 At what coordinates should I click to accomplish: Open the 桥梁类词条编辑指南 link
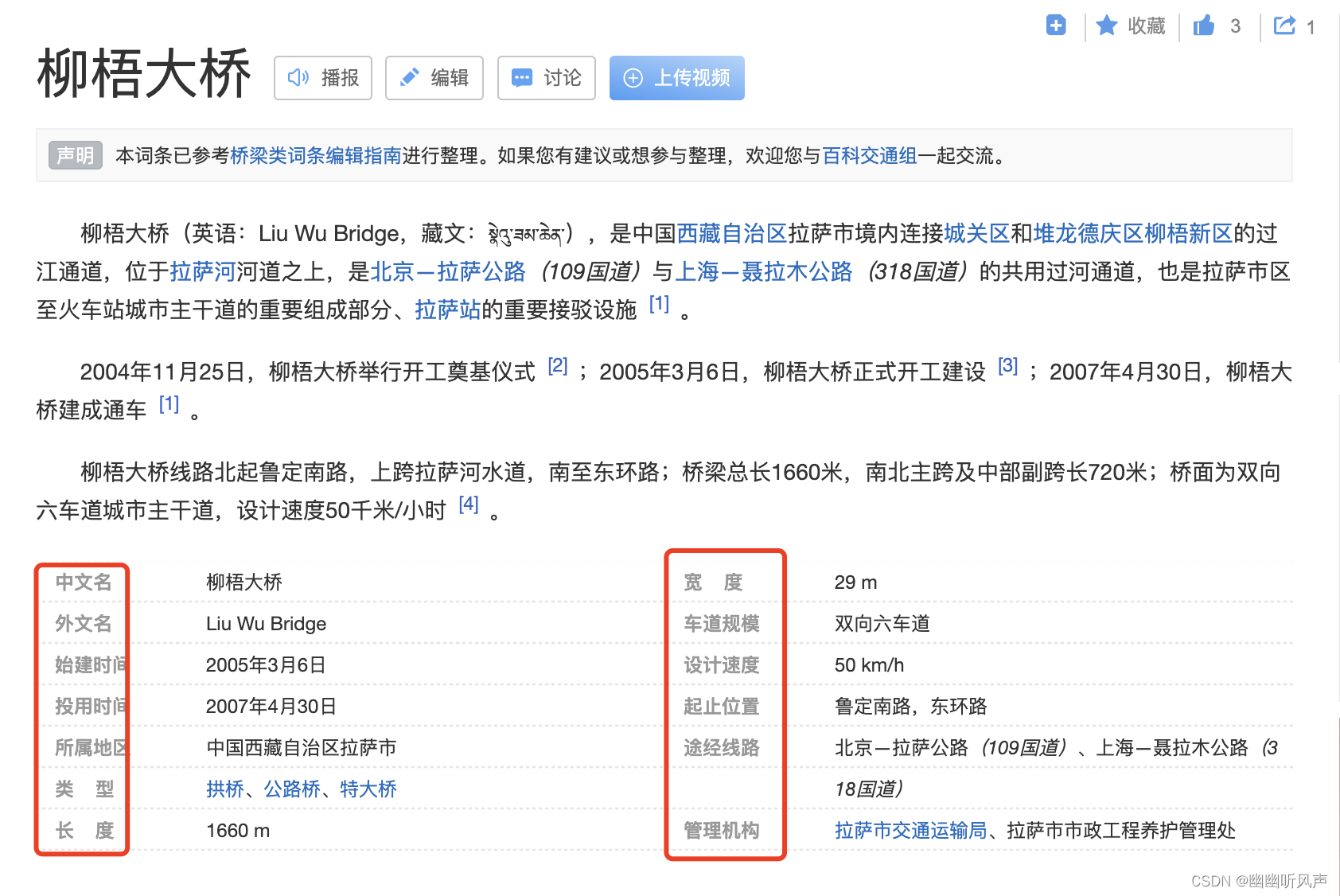(317, 157)
